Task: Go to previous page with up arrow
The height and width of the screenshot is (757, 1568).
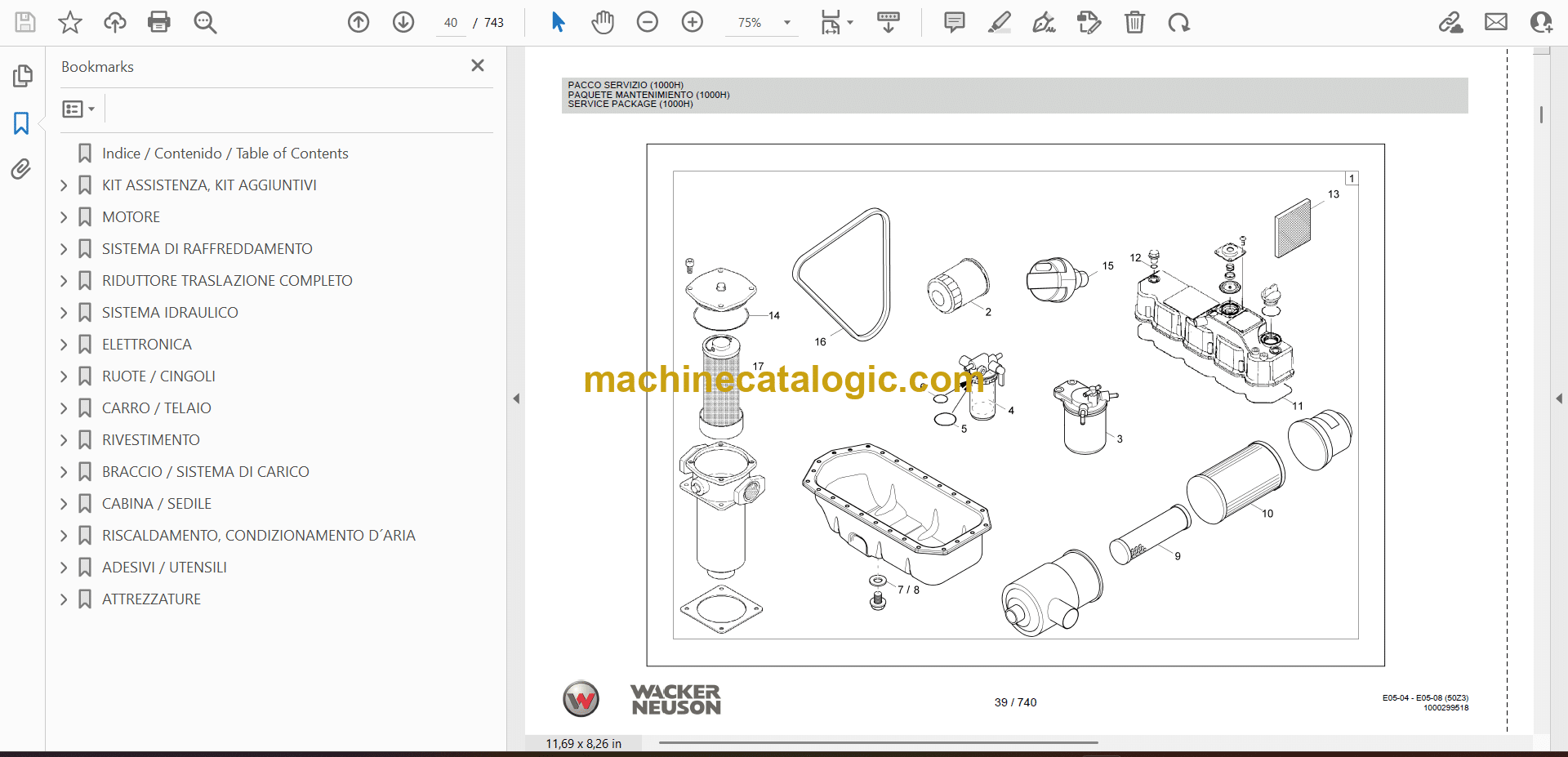Action: [x=359, y=22]
